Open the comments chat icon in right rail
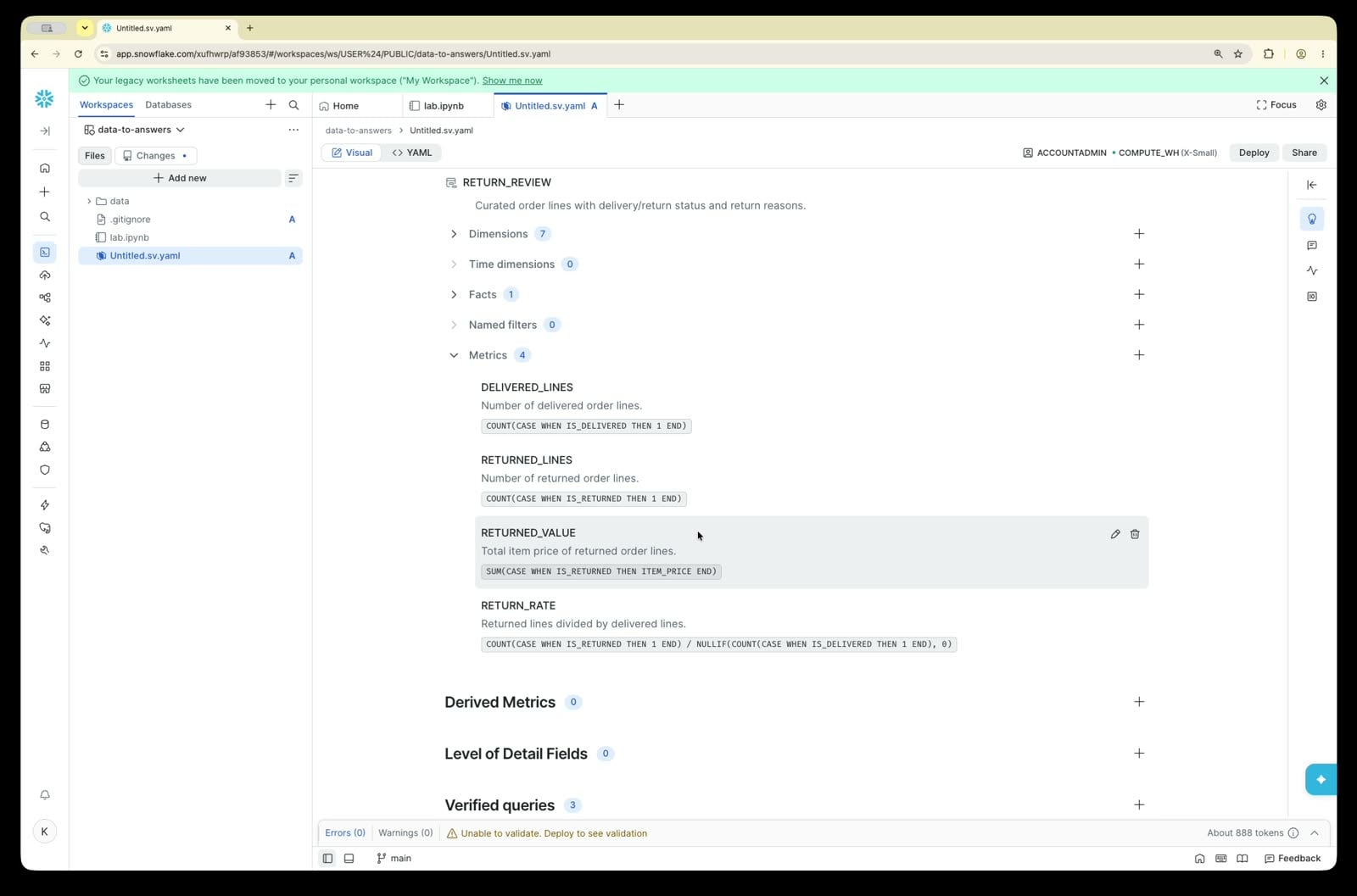 click(1312, 245)
